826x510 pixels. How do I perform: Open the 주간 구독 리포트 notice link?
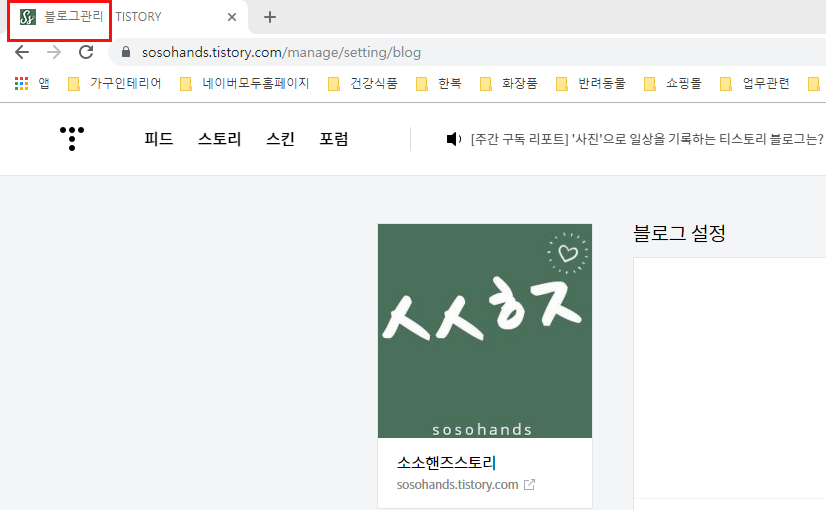[x=647, y=139]
